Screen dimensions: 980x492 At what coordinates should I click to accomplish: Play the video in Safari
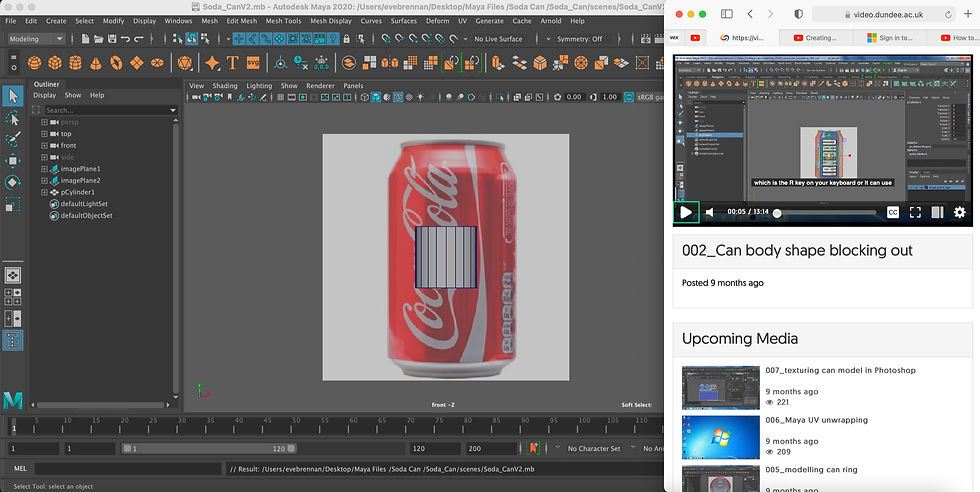pyautogui.click(x=686, y=212)
